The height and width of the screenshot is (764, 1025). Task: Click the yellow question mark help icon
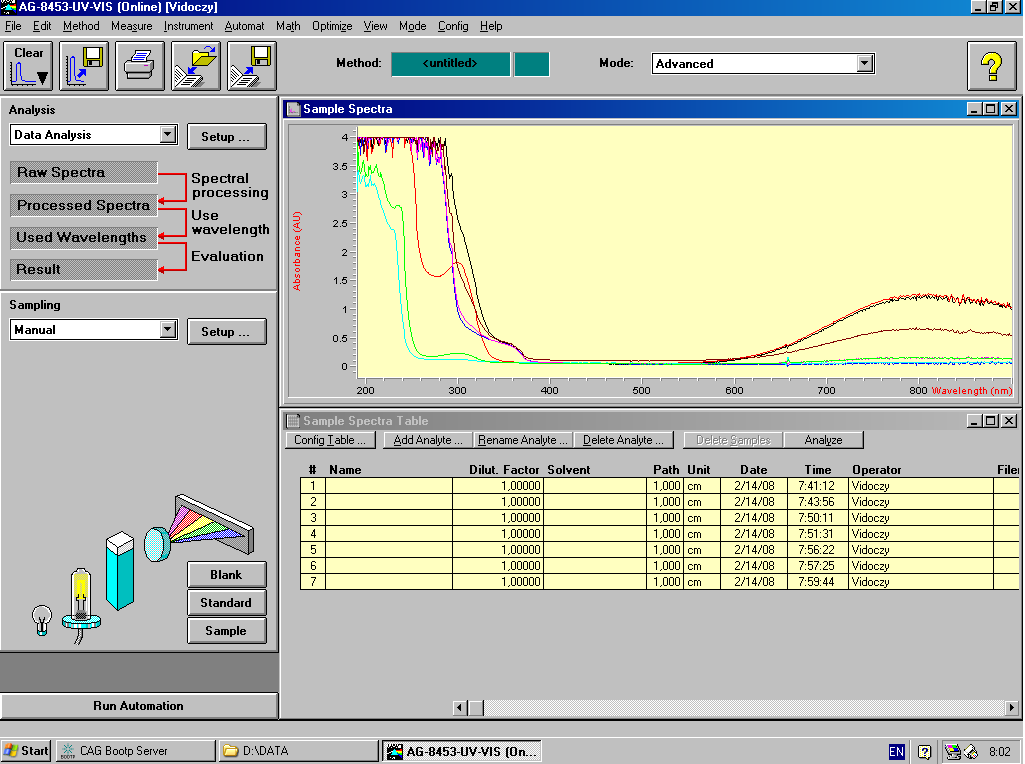coord(992,66)
